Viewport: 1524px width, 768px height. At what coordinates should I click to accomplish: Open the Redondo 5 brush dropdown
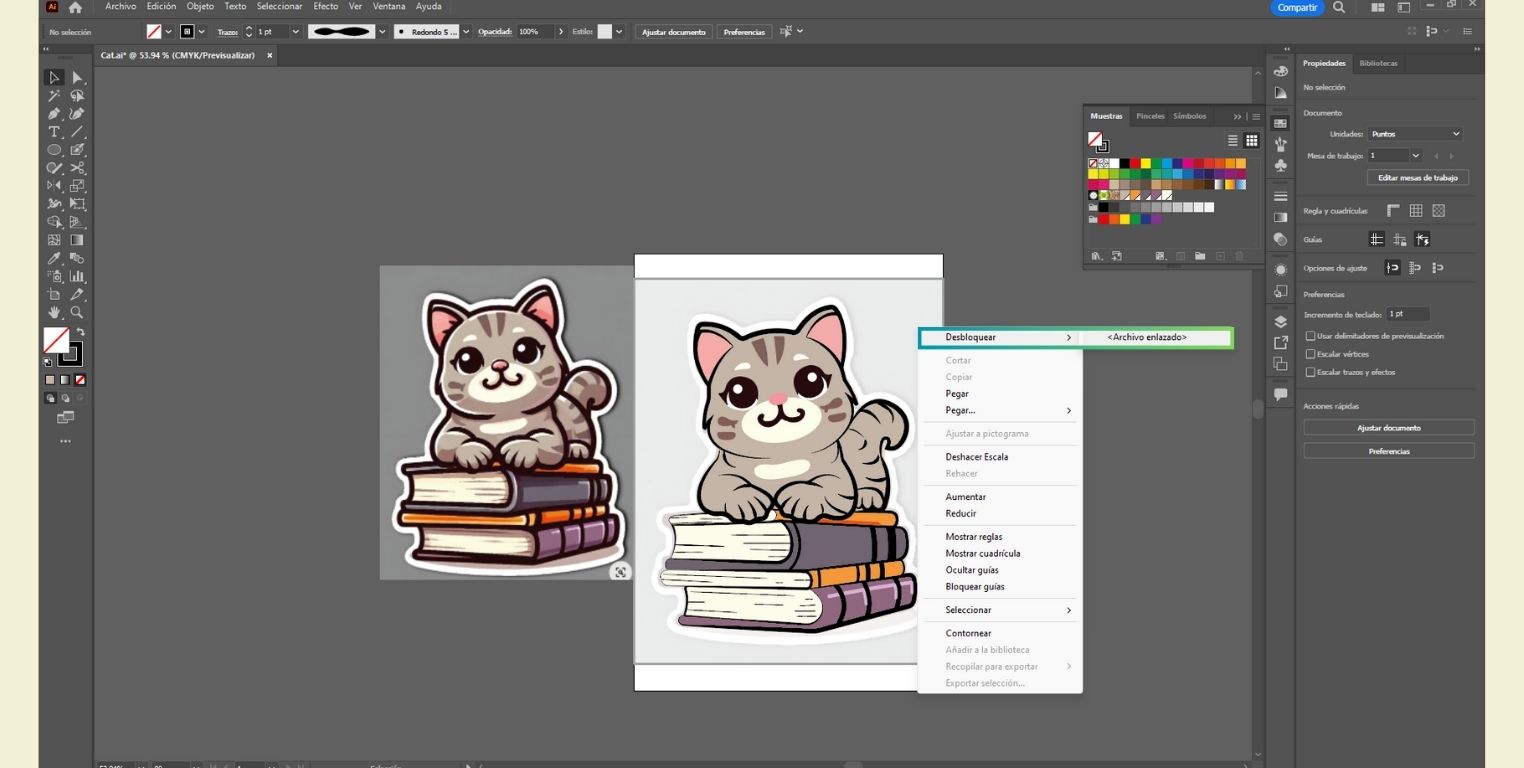tap(466, 32)
